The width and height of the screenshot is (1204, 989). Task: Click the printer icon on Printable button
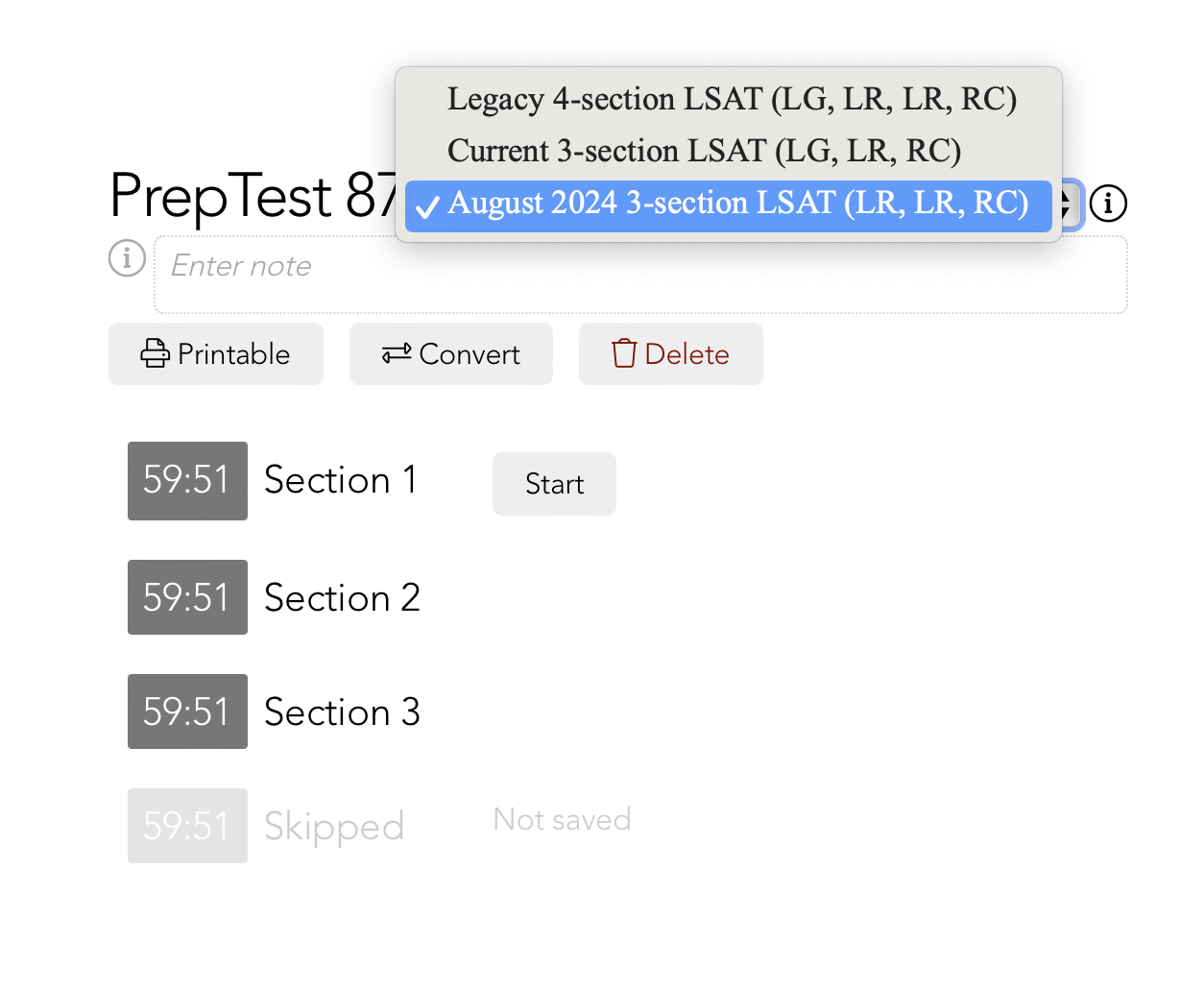pyautogui.click(x=156, y=353)
